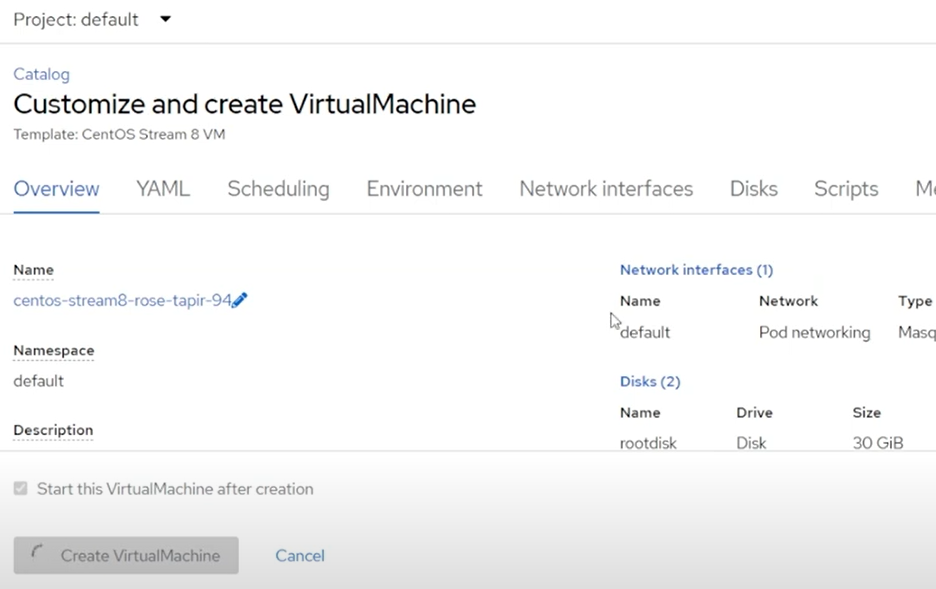Toggle Start this VirtualMachine after creation
The width and height of the screenshot is (936, 589).
pyautogui.click(x=20, y=488)
